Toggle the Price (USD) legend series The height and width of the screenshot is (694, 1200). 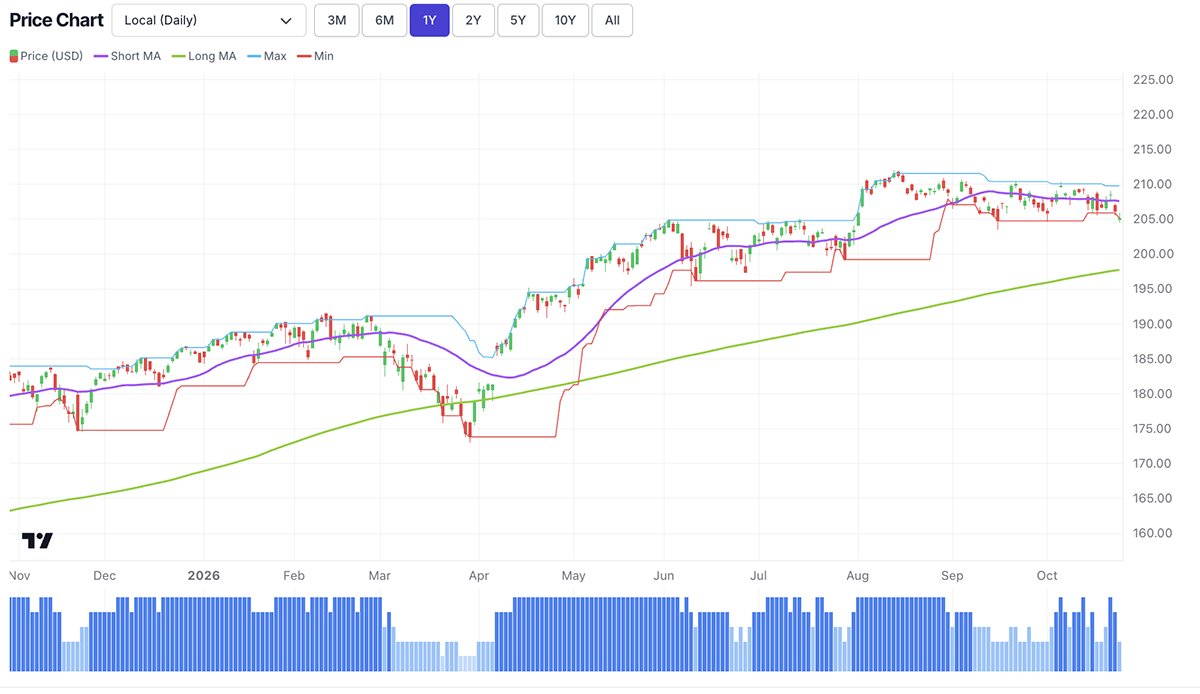[46, 56]
